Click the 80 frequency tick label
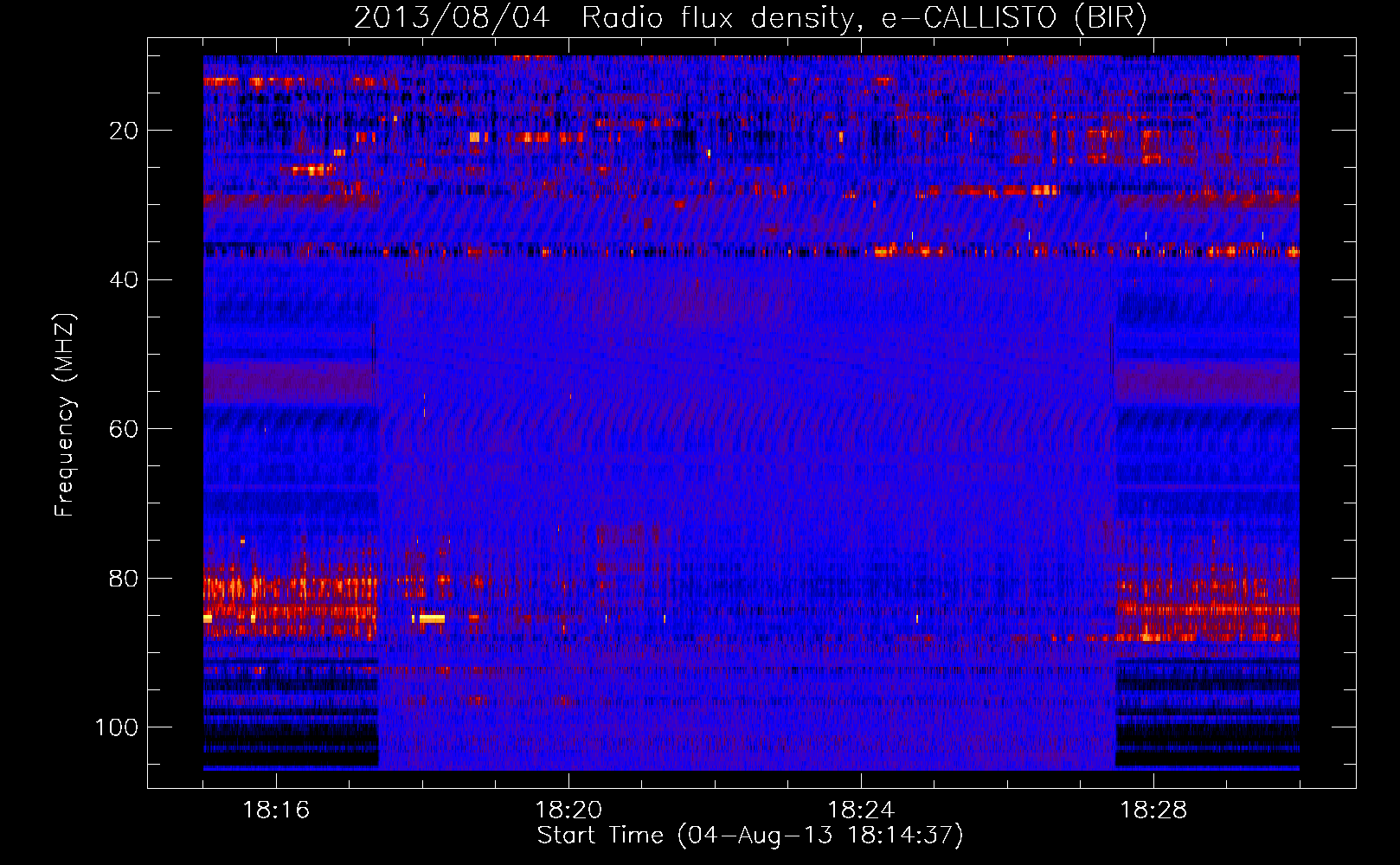This screenshot has height=865, width=1400. pos(124,579)
